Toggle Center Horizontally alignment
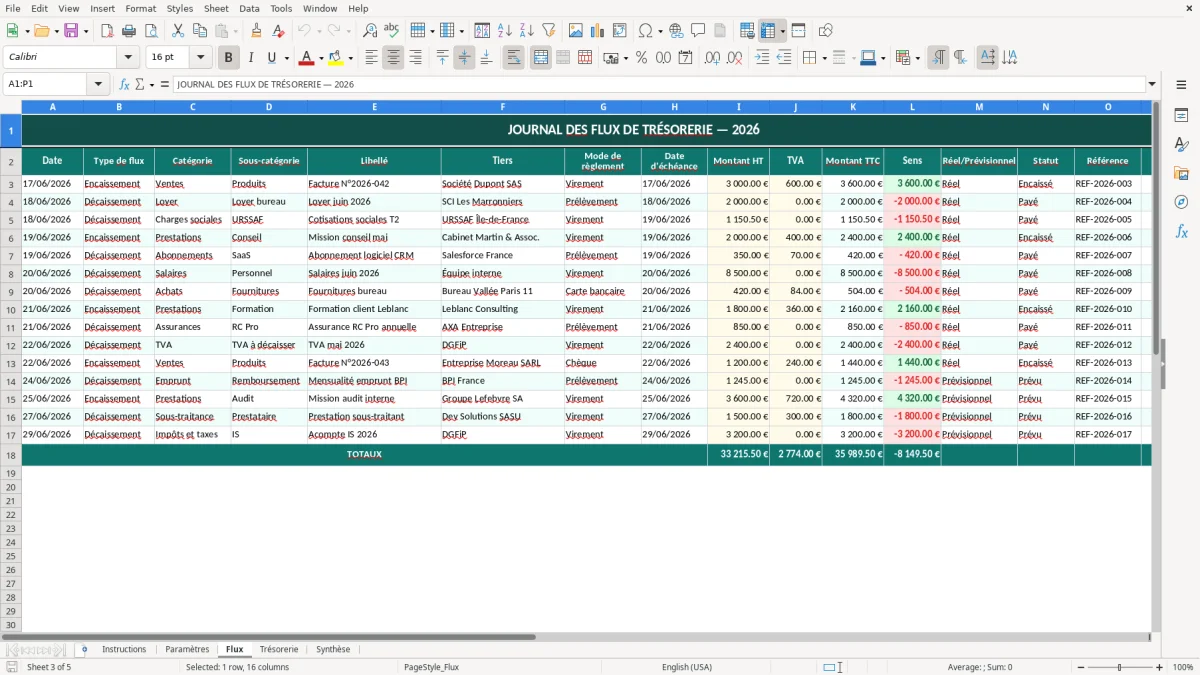 coord(393,58)
